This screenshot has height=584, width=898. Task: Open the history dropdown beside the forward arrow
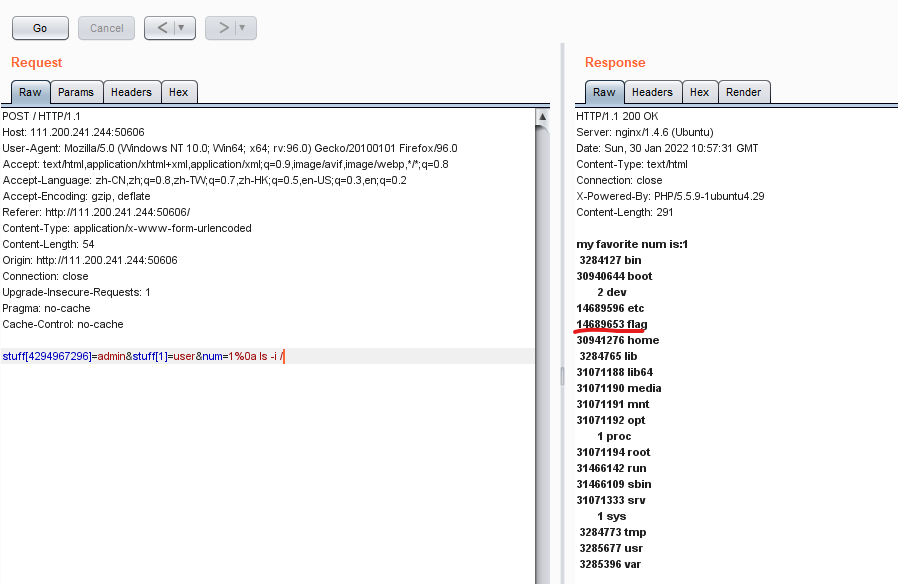click(243, 27)
